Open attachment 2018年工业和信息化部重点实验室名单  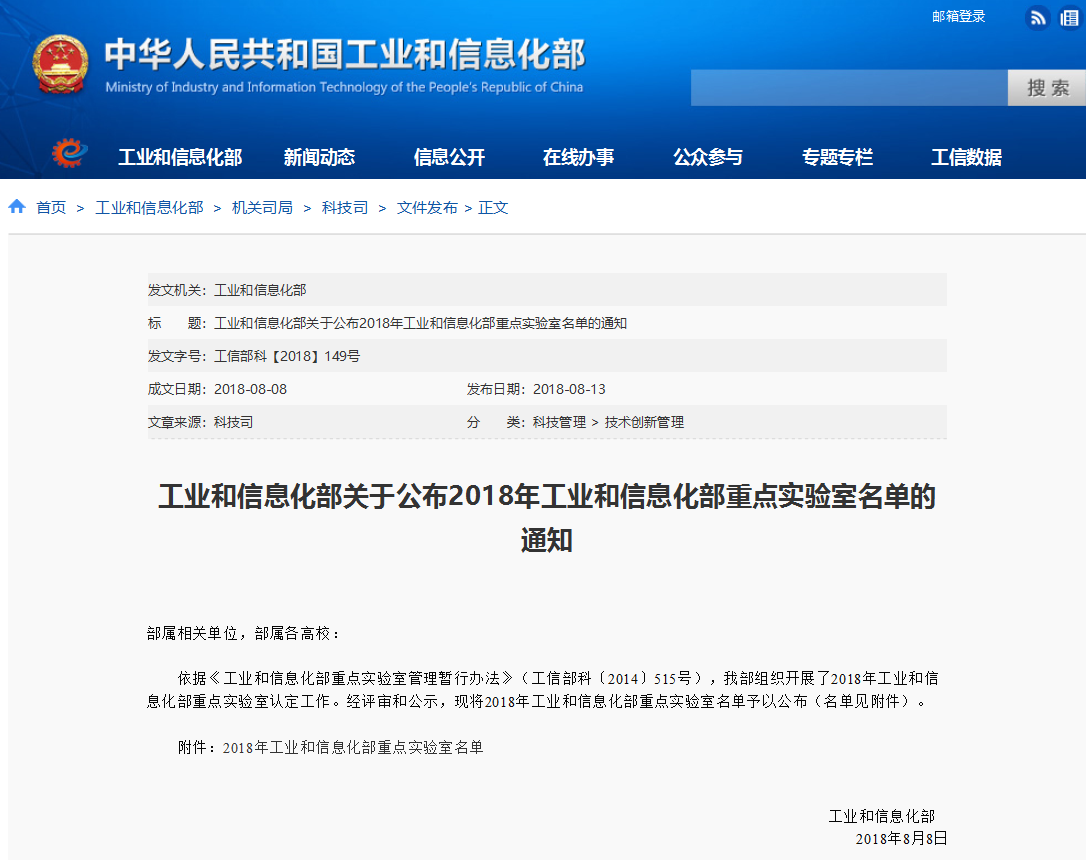click(353, 748)
